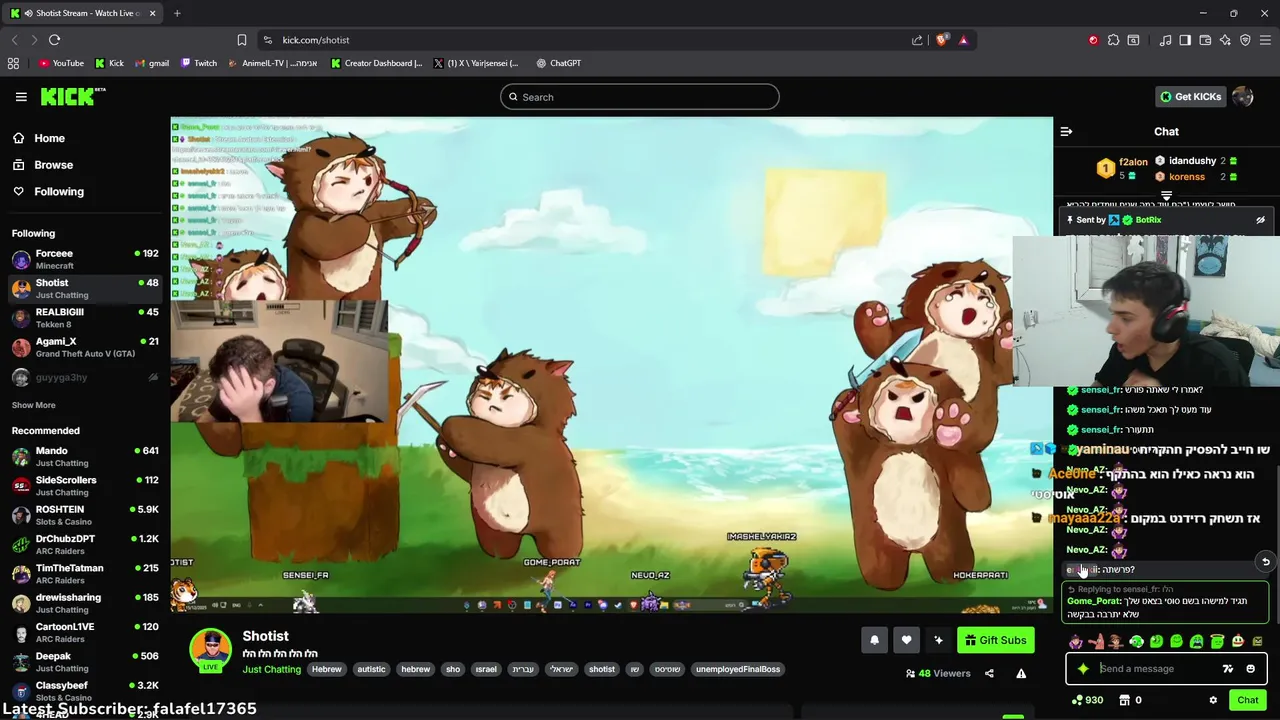Screen dimensions: 1280x720
Task: Select the autistic tag
Action: coord(371,669)
